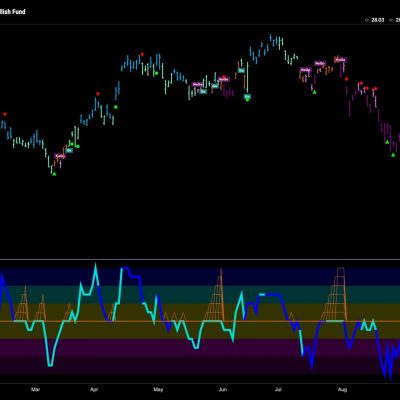Screen dimensions: 400x400
Task: Click the open price value 28.03
Action: tap(378, 20)
